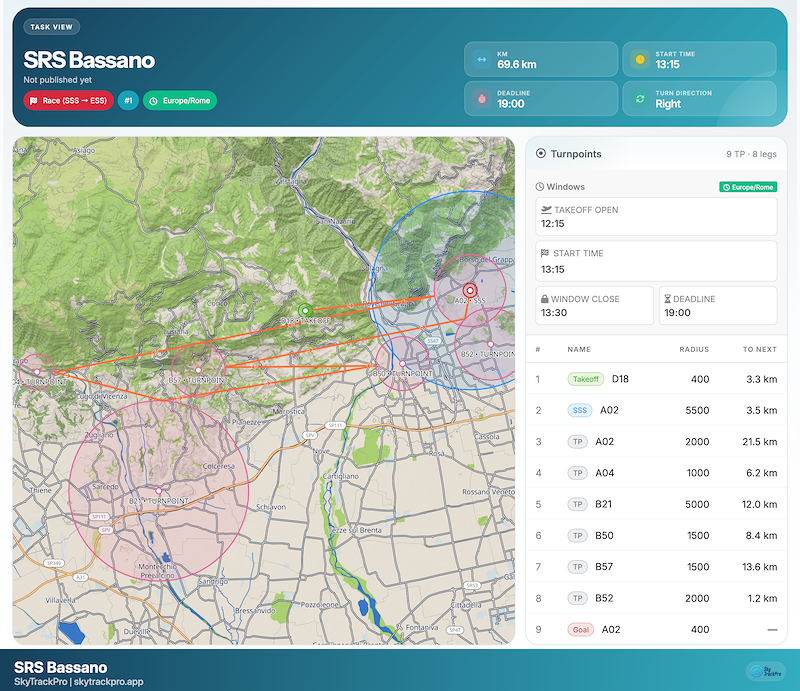Click the 5500 radius value for SSS
The height and width of the screenshot is (691, 800).
[x=697, y=410]
